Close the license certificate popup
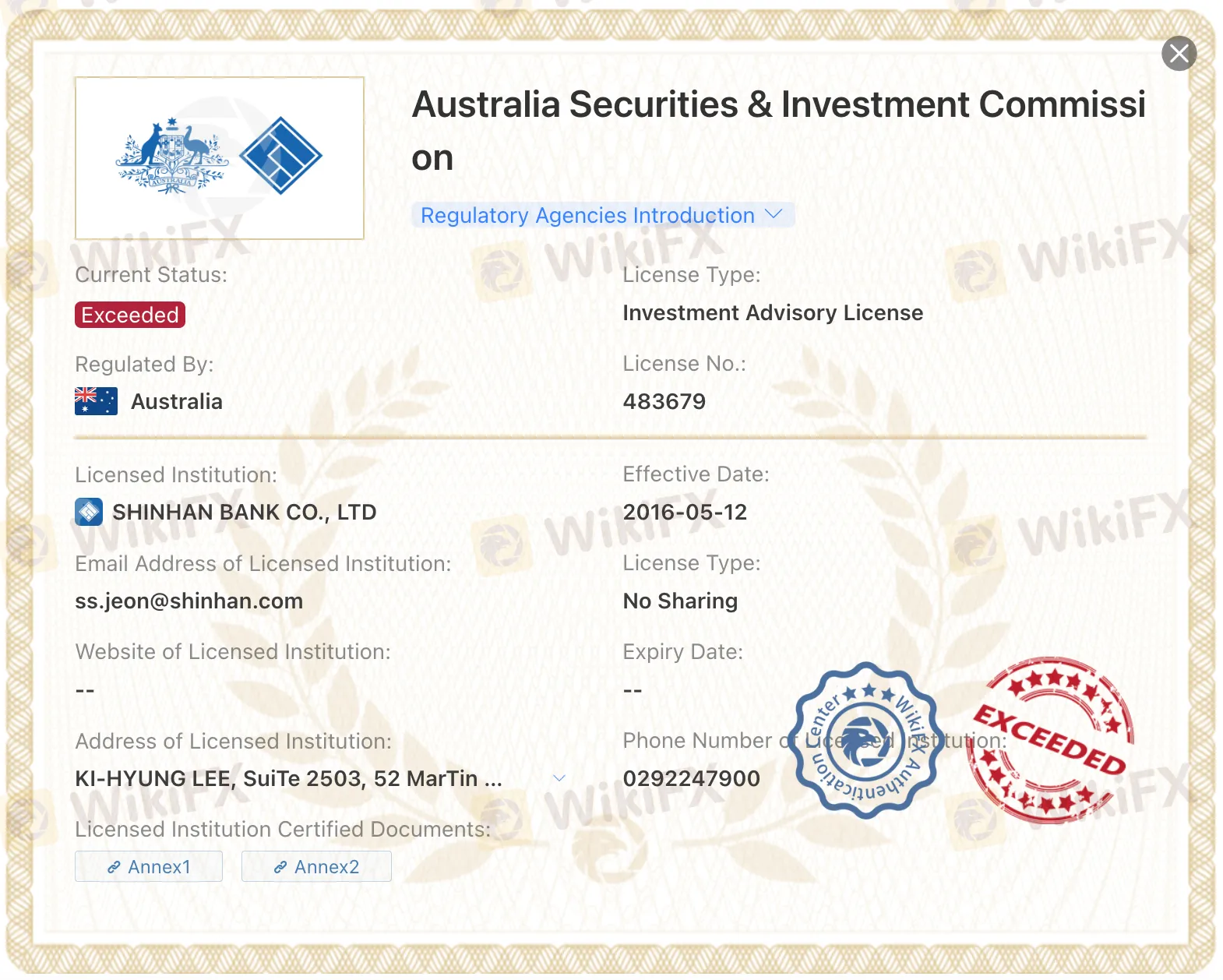 pyautogui.click(x=1179, y=54)
